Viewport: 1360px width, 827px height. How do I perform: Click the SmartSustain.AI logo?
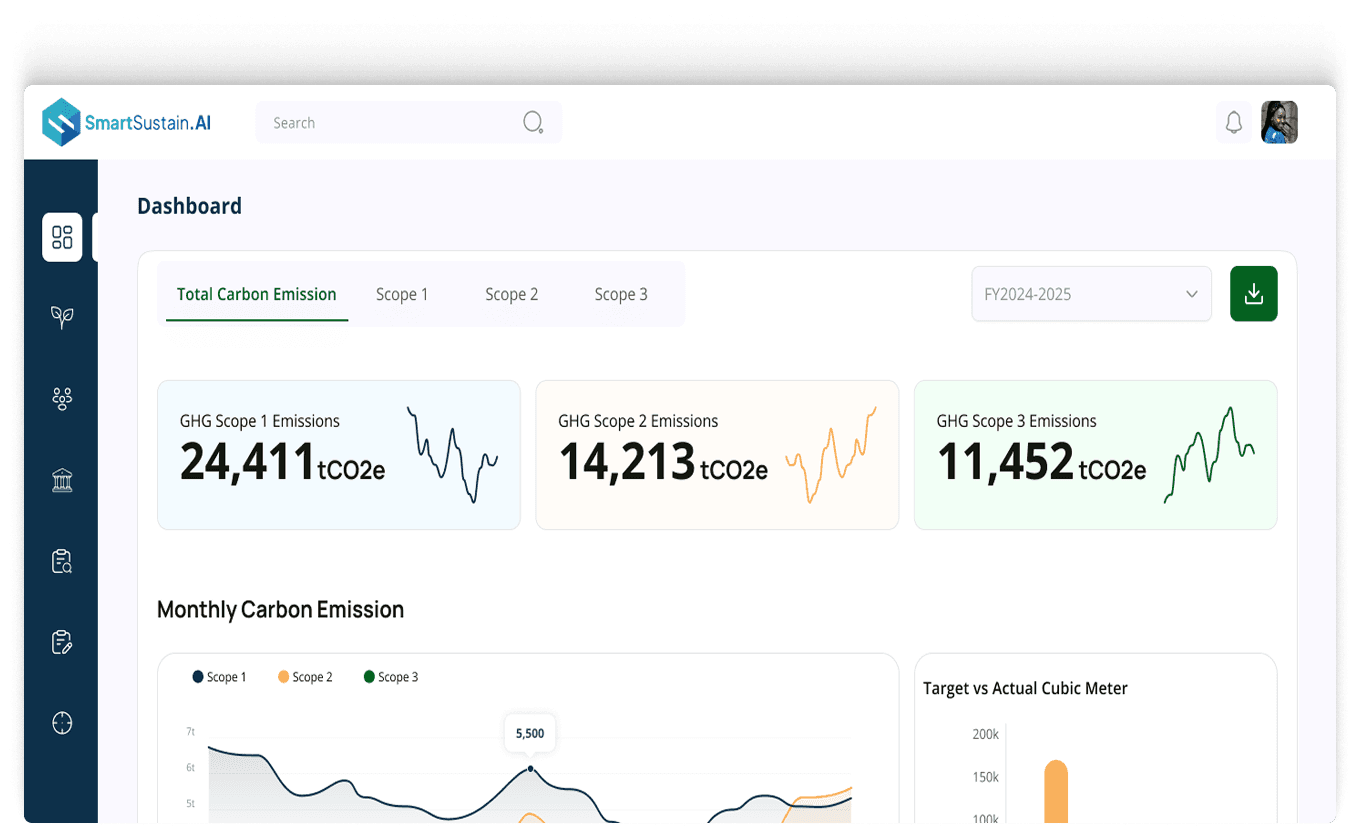[x=127, y=122]
